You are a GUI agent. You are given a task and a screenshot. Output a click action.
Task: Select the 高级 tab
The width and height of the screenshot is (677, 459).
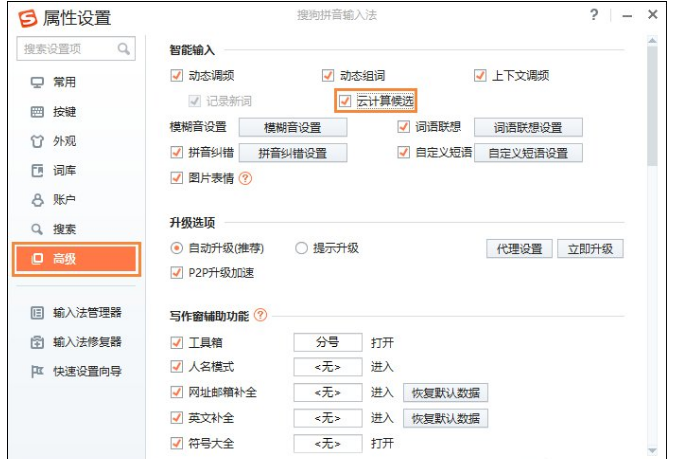coord(76,259)
